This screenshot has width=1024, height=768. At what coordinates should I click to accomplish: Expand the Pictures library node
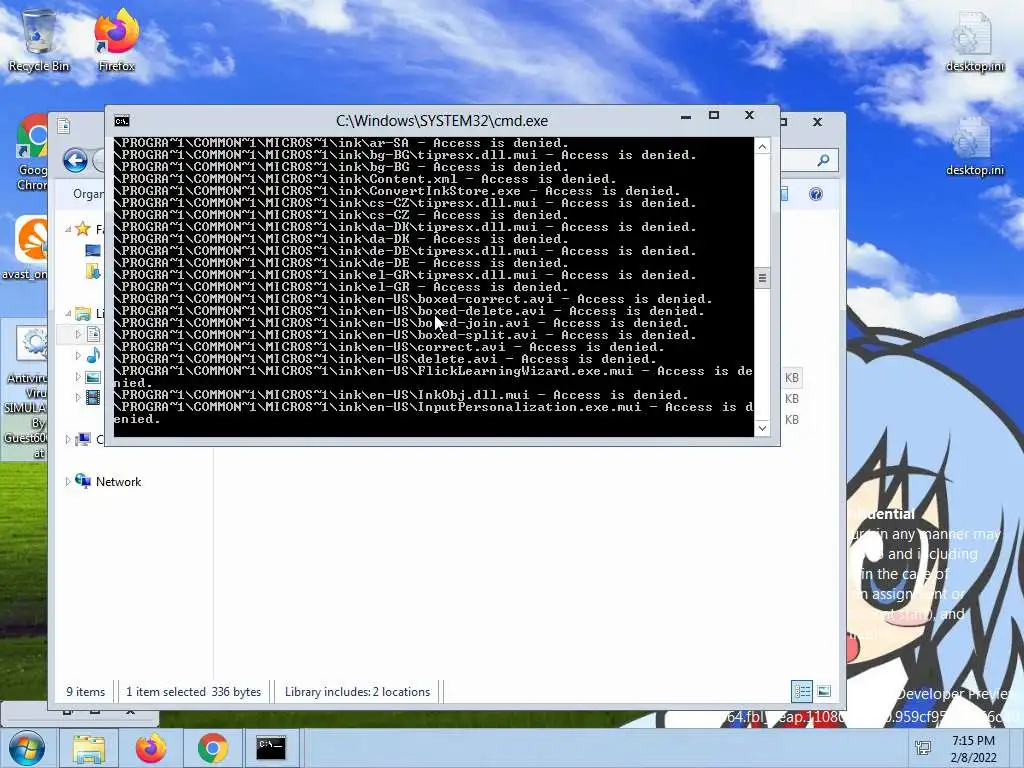point(78,377)
